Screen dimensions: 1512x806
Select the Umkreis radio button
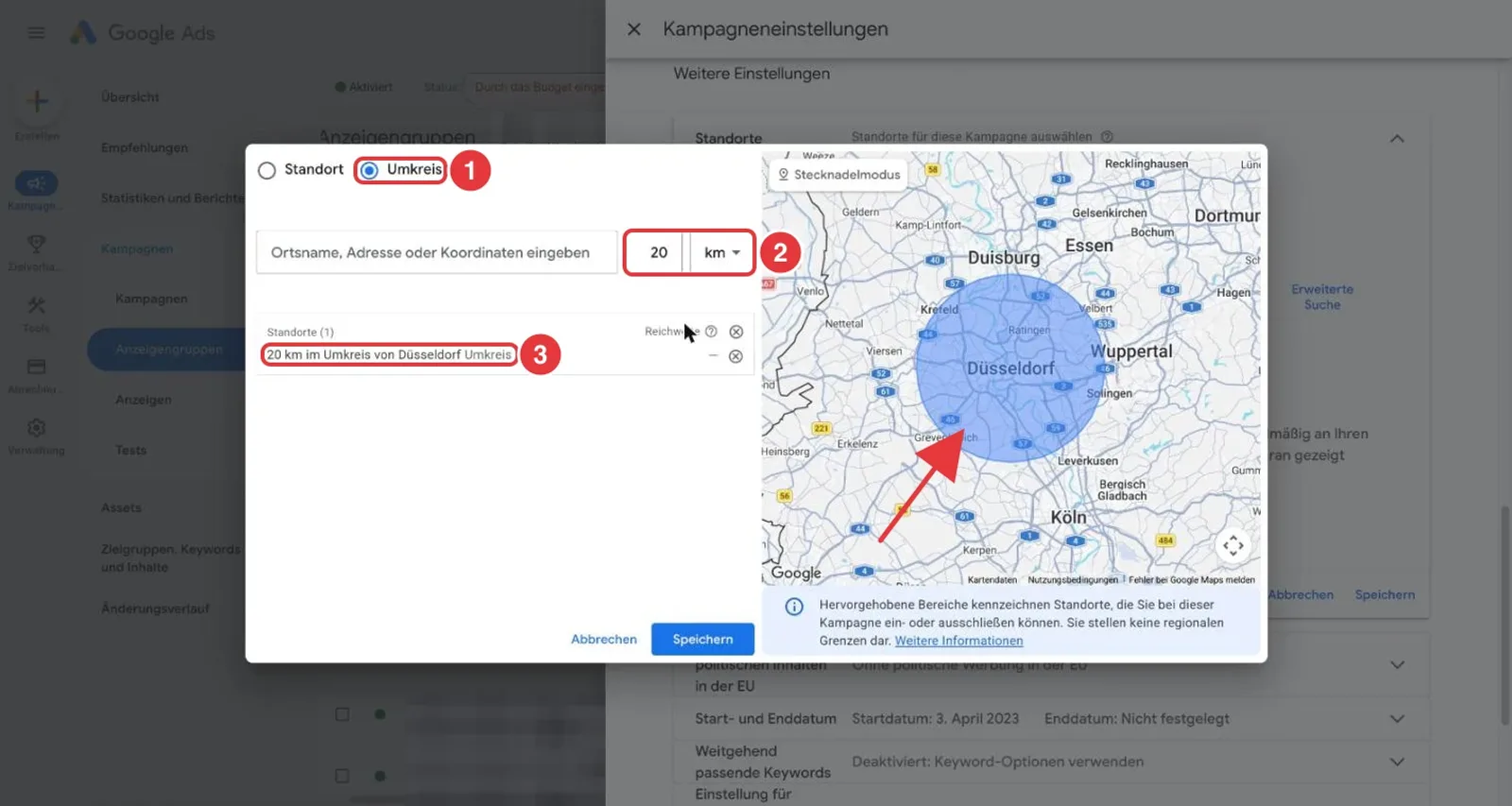pos(369,170)
